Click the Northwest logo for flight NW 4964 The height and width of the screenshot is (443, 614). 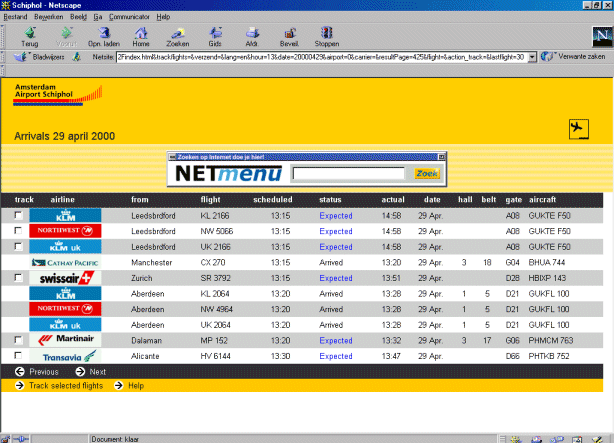pos(65,309)
